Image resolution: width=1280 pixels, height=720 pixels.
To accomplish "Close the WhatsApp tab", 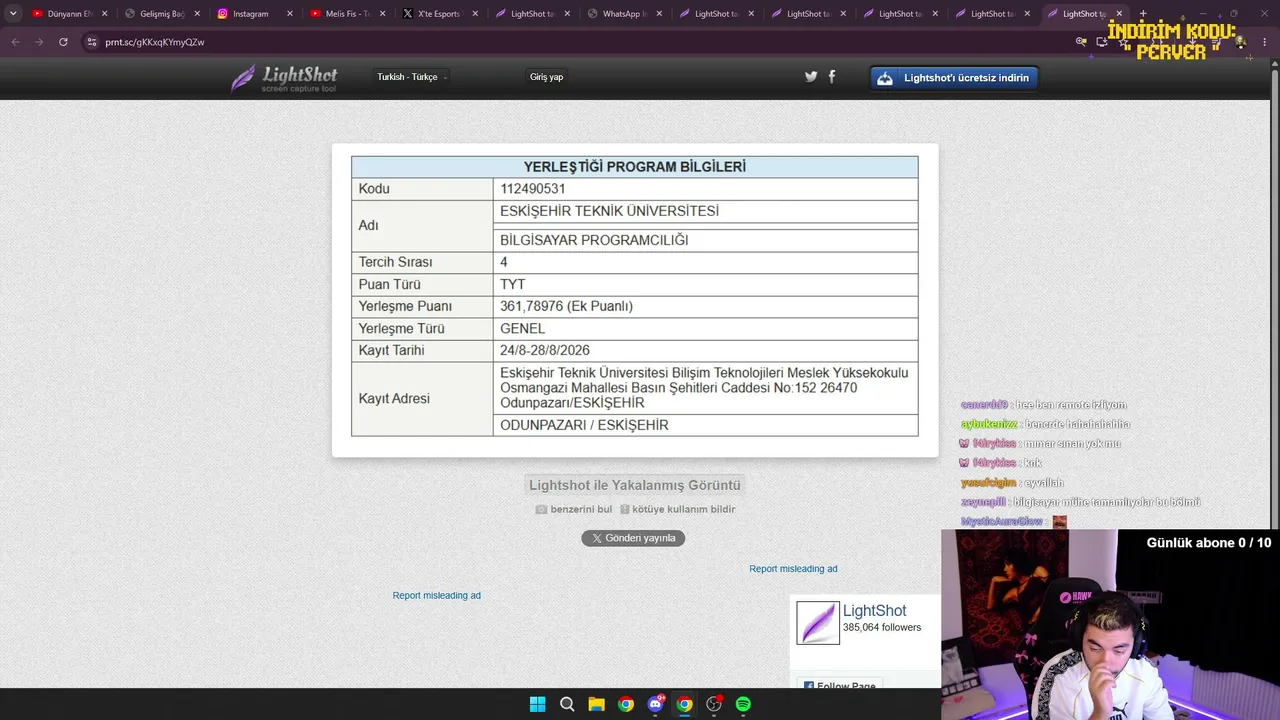I will pos(658,14).
